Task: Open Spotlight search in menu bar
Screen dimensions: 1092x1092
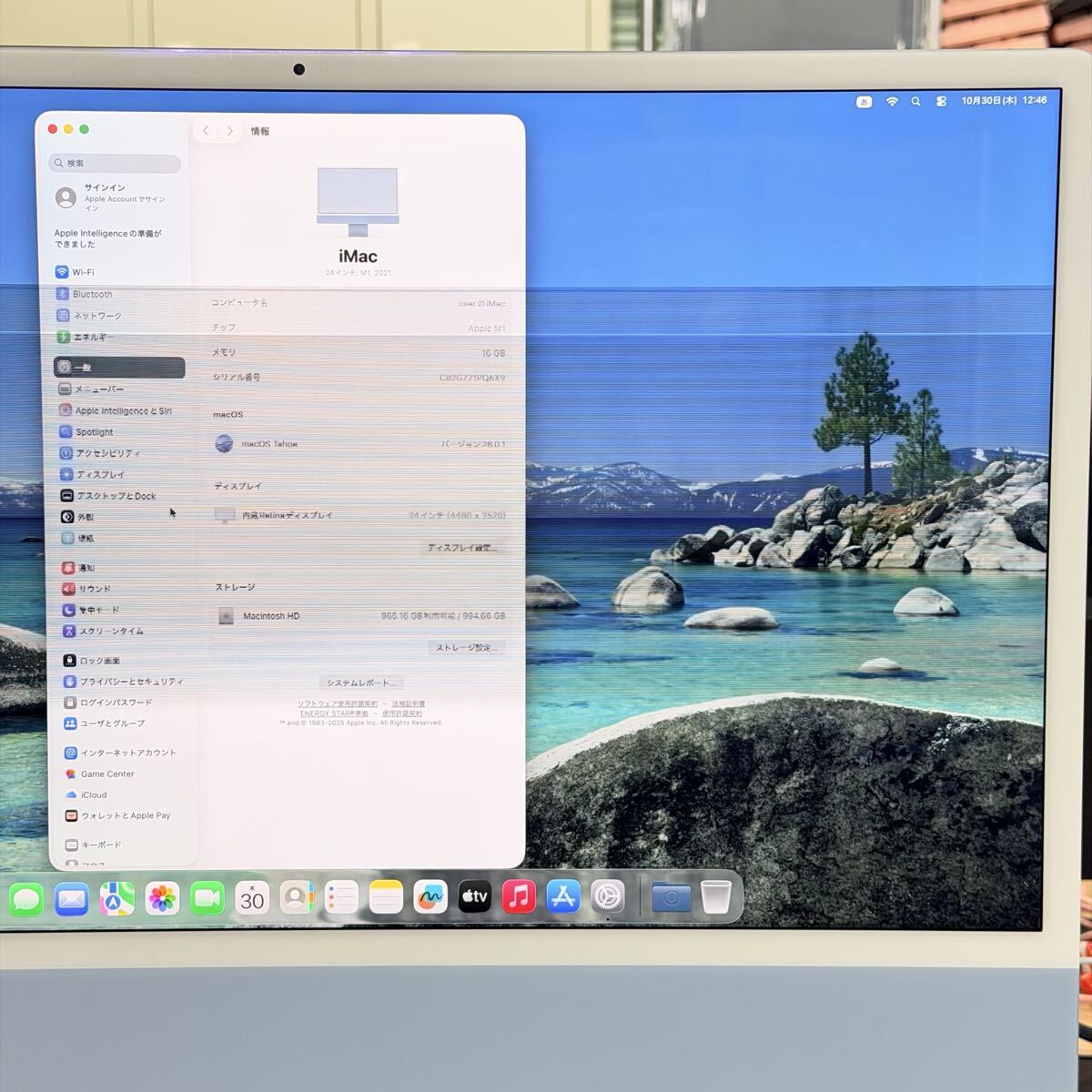Action: click(915, 102)
